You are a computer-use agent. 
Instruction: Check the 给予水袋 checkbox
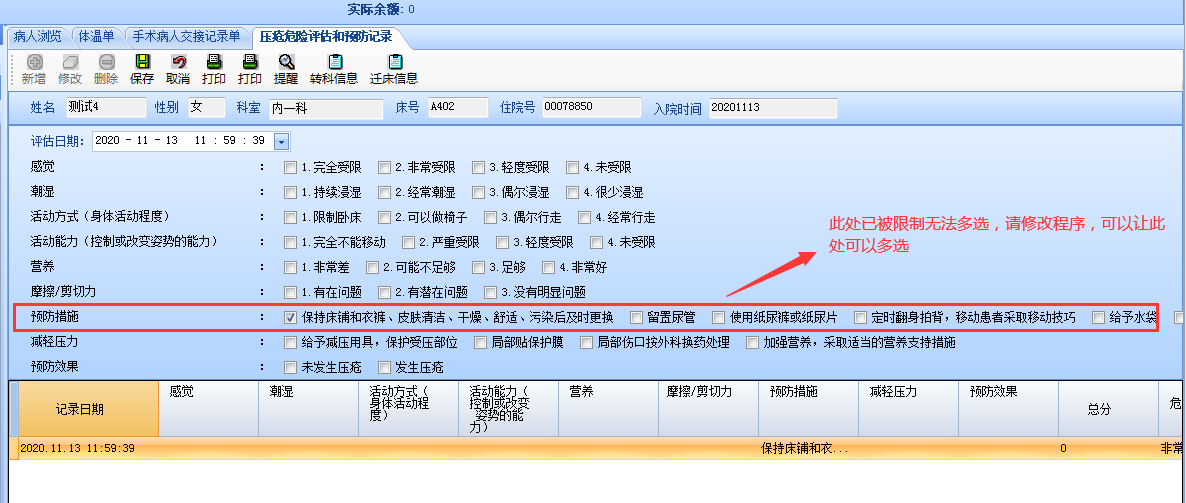pyautogui.click(x=1098, y=317)
